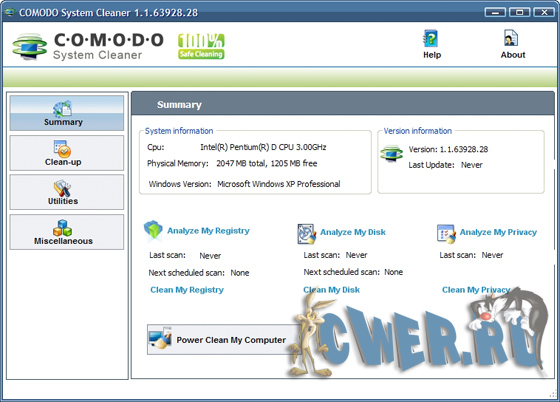Click the Analyze My Disk icon

pos(306,234)
